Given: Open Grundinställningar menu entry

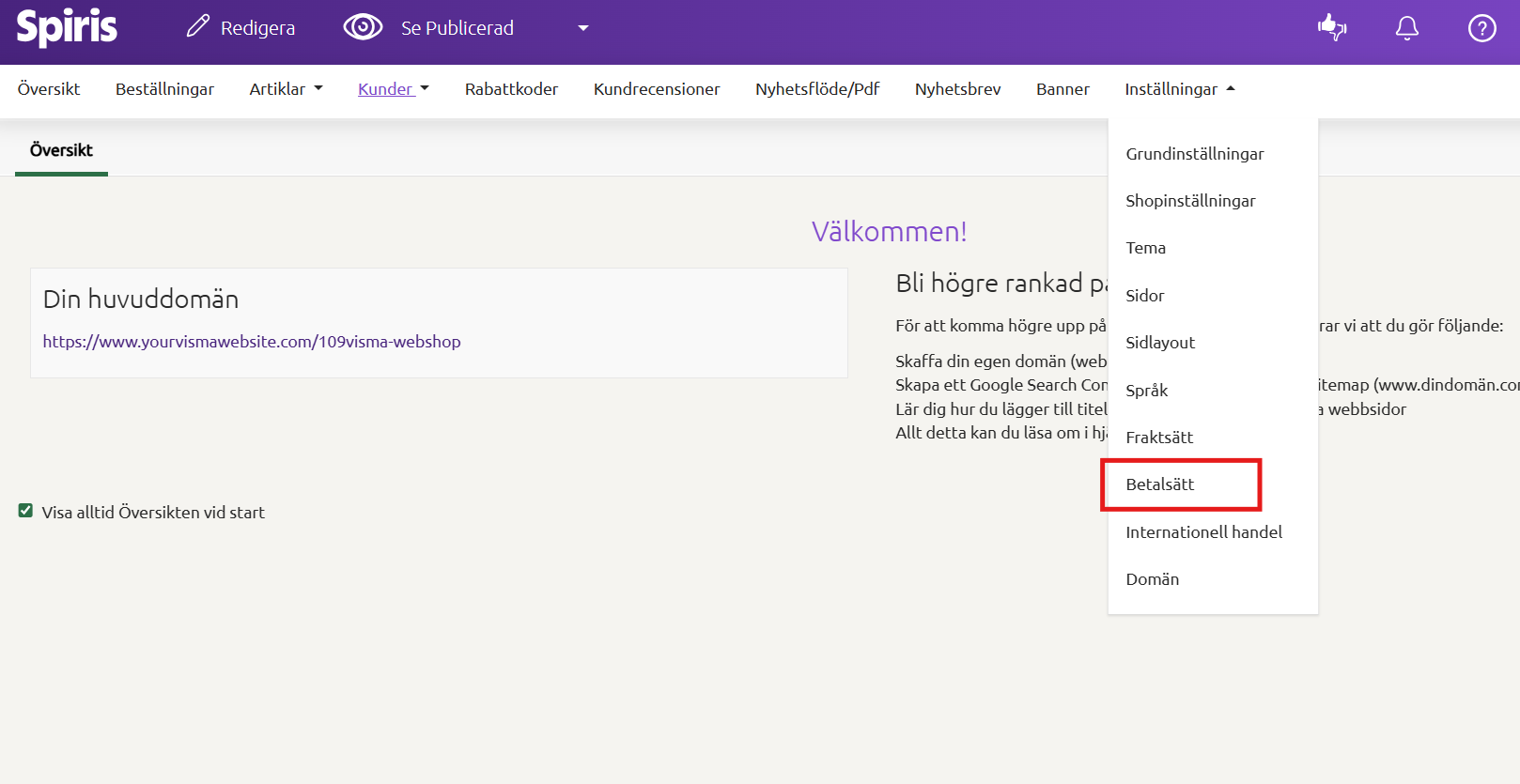Looking at the screenshot, I should tap(1194, 154).
